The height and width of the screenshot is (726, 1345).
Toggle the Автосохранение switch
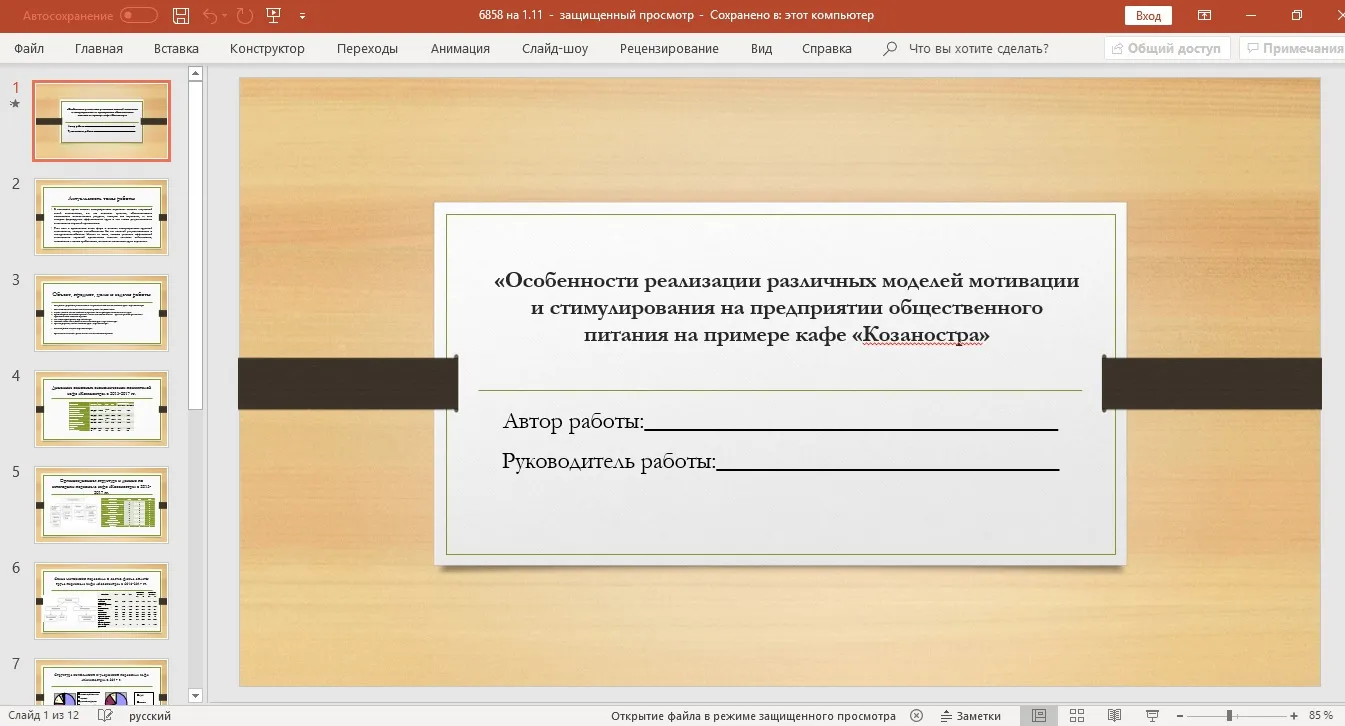pos(139,15)
